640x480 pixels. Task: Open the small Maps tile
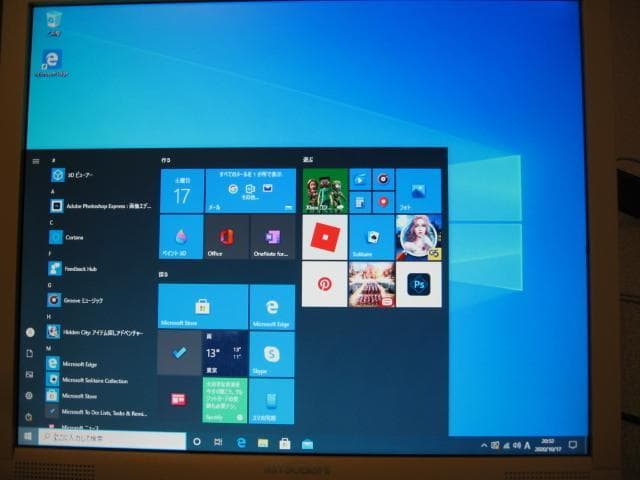(x=383, y=202)
